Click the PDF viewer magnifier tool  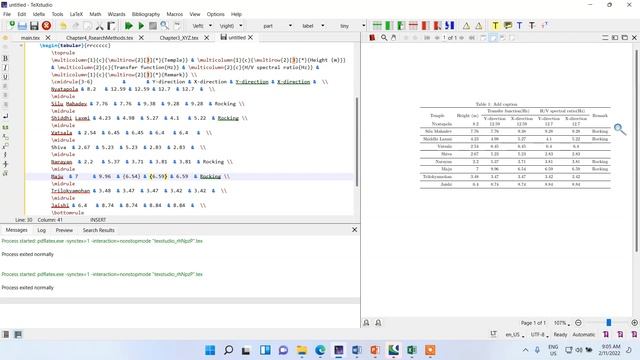point(384,38)
